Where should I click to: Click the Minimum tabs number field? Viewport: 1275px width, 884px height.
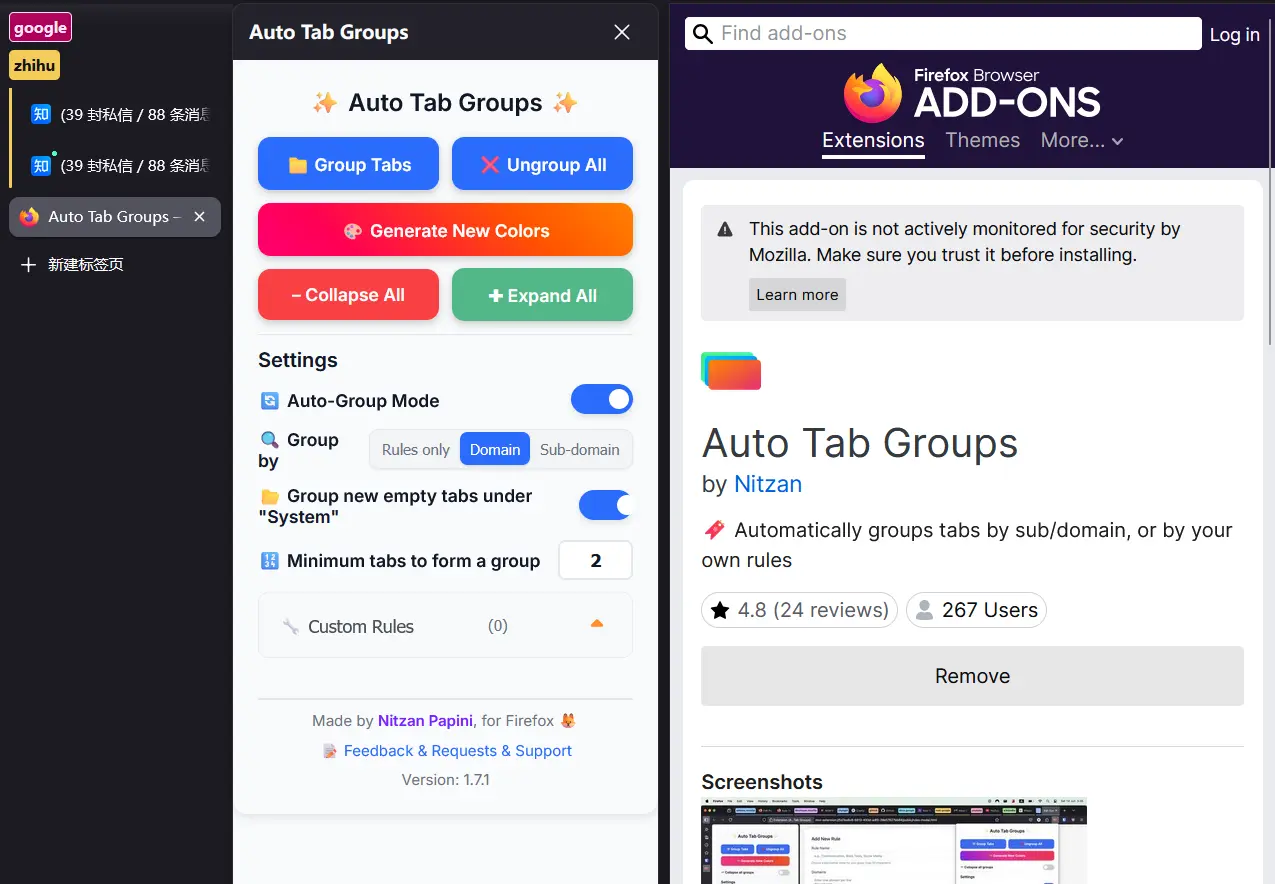coord(596,560)
